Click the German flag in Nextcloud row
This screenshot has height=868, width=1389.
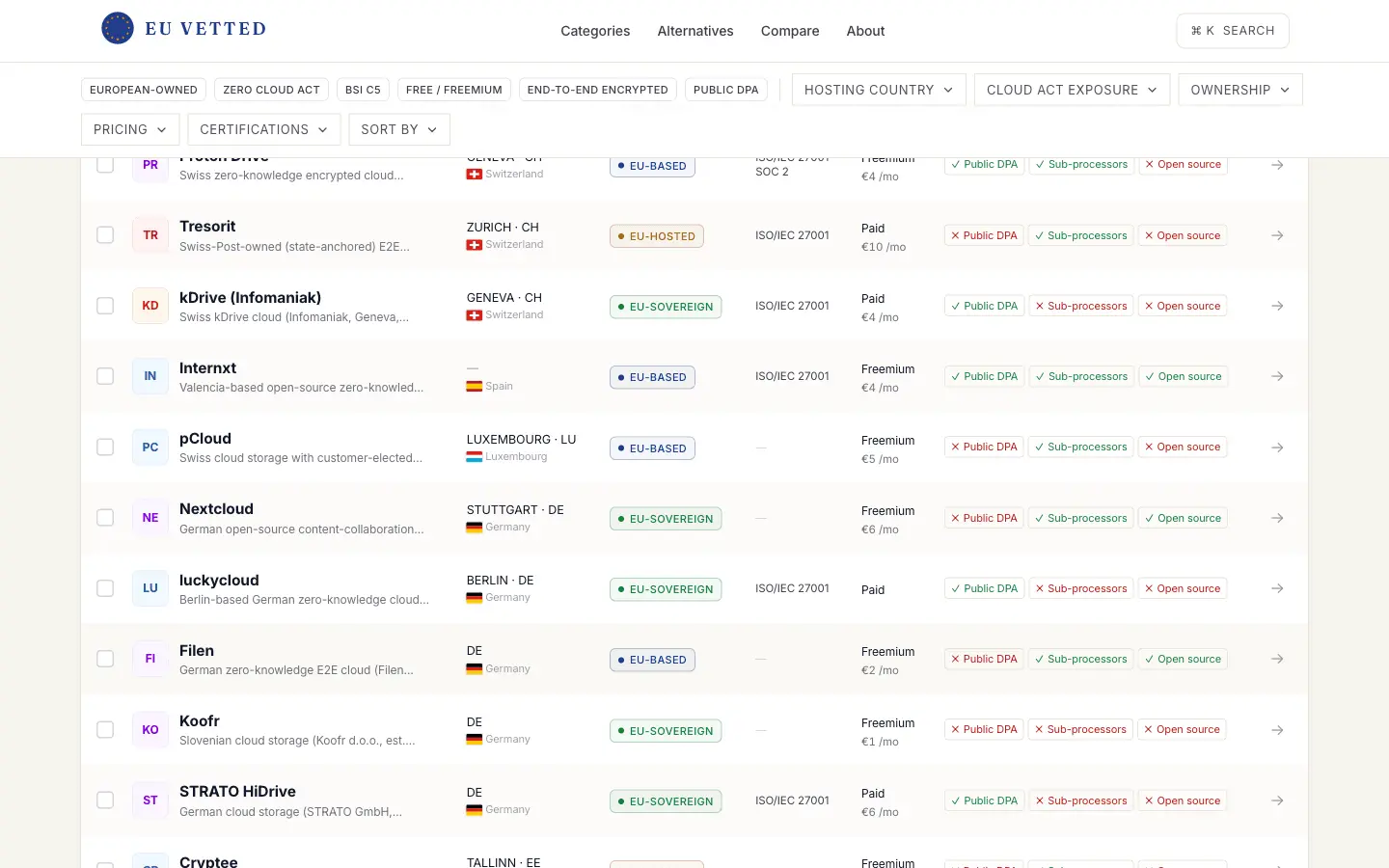[x=475, y=528]
